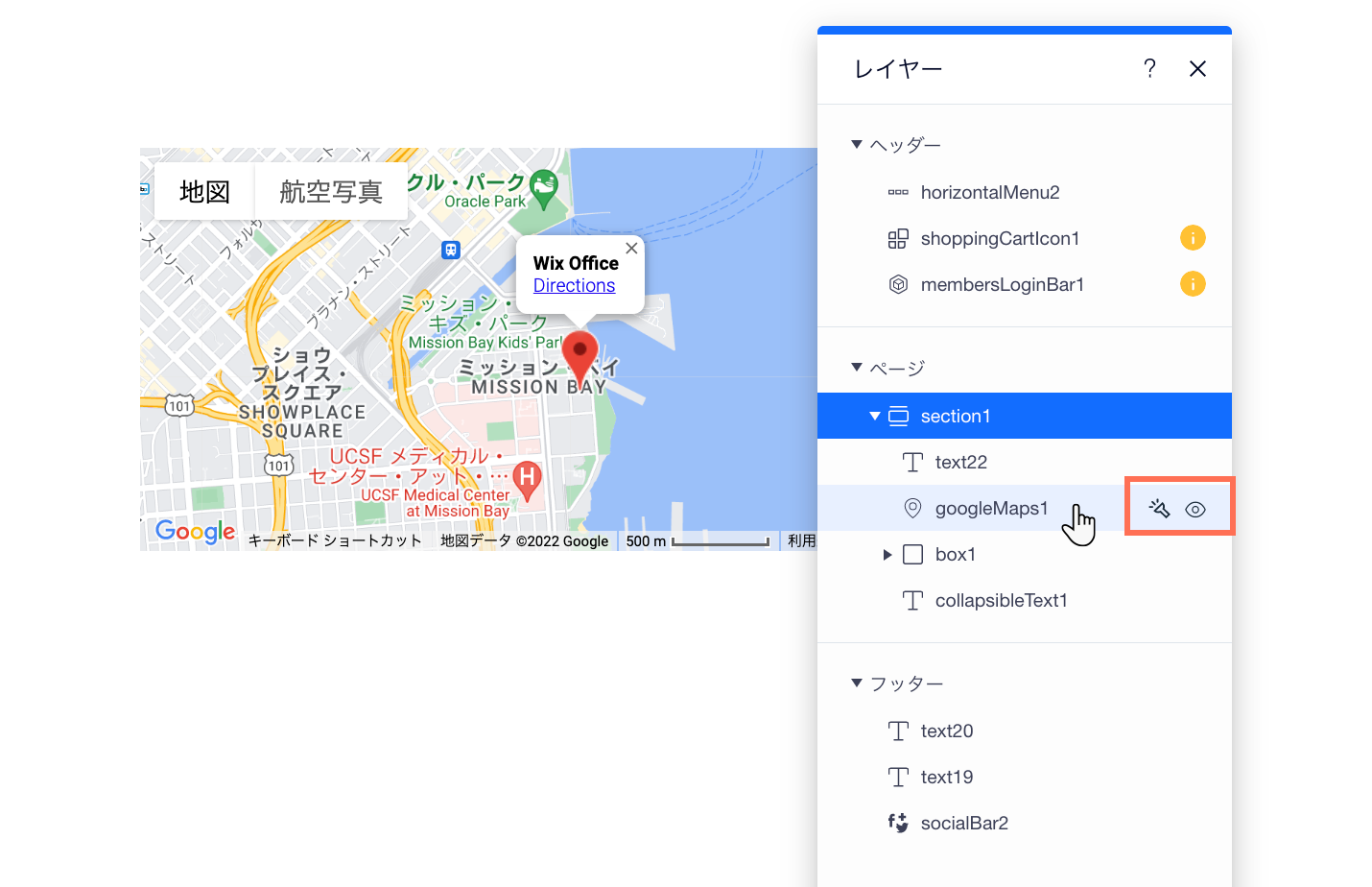
Task: Expand the box1 layer arrow
Action: pyautogui.click(x=887, y=555)
